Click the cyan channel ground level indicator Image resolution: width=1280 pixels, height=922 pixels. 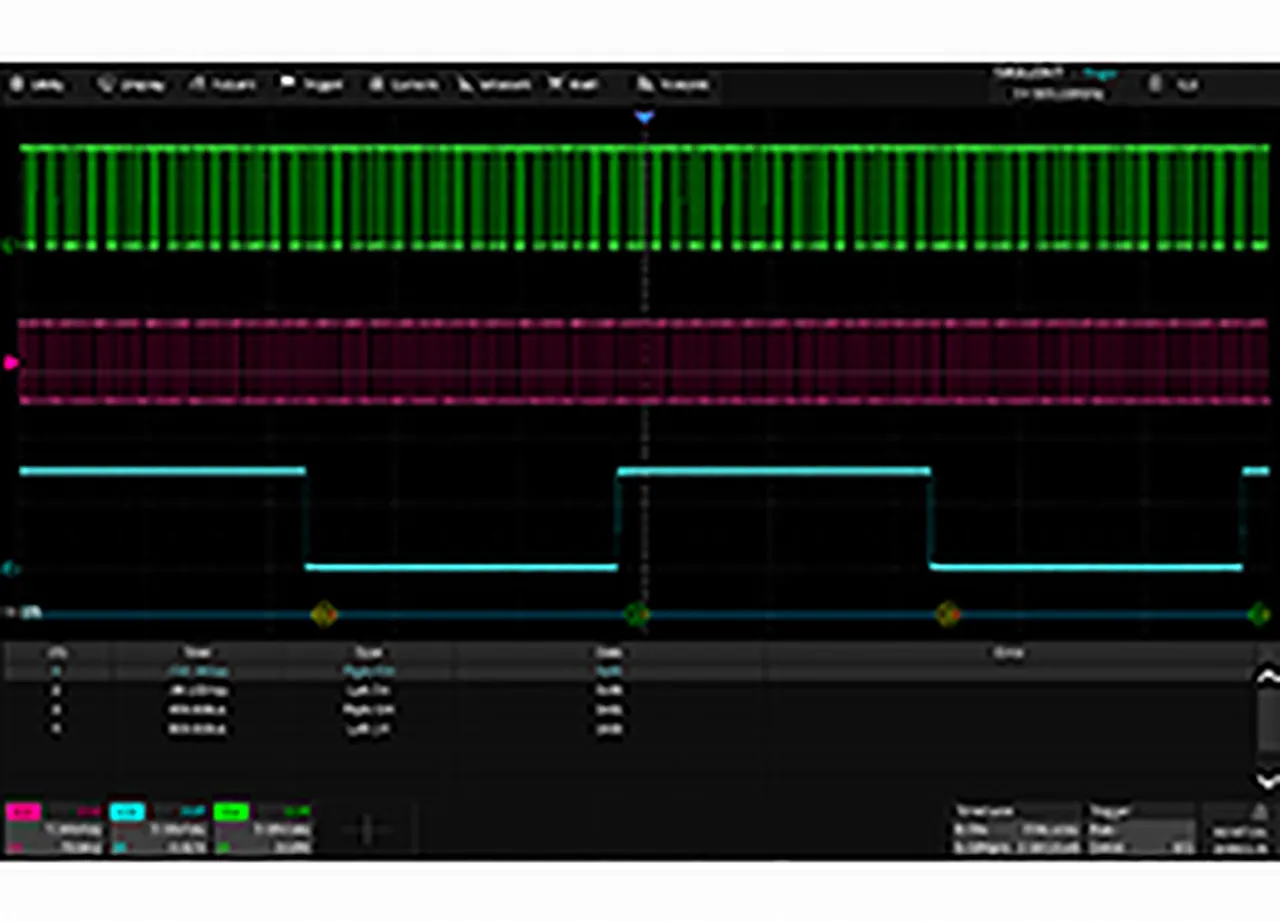click(x=10, y=570)
